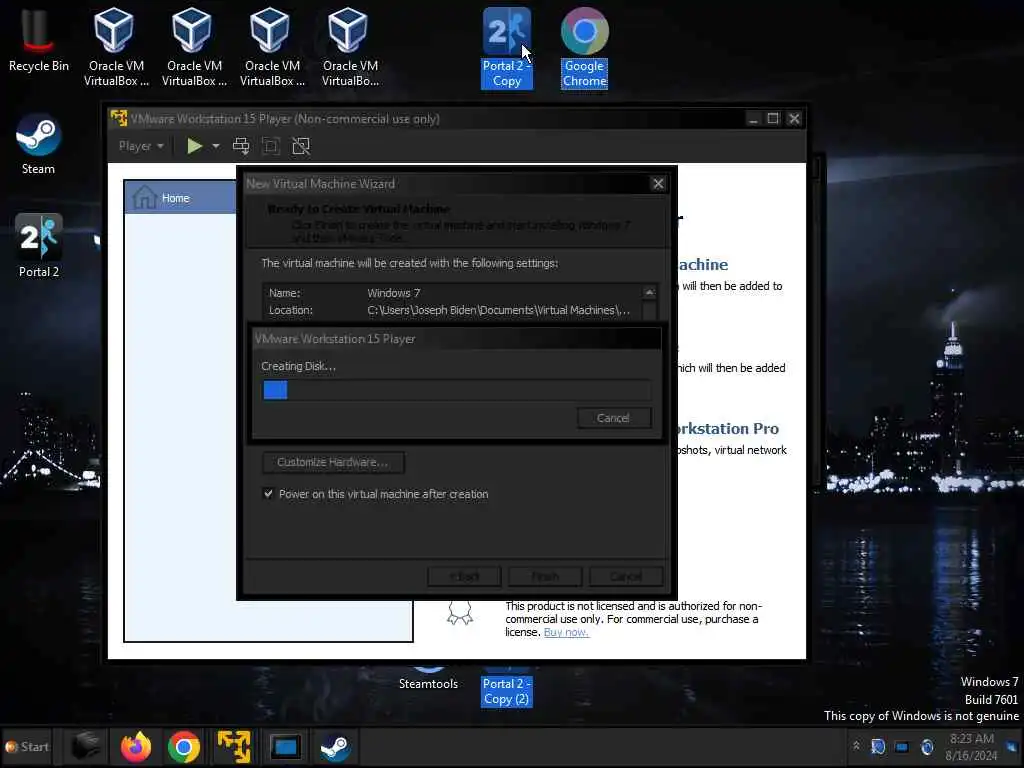Viewport: 1024px width, 768px height.
Task: Select the Portal 2 - Copy (2) desktop icon
Action: (506, 691)
